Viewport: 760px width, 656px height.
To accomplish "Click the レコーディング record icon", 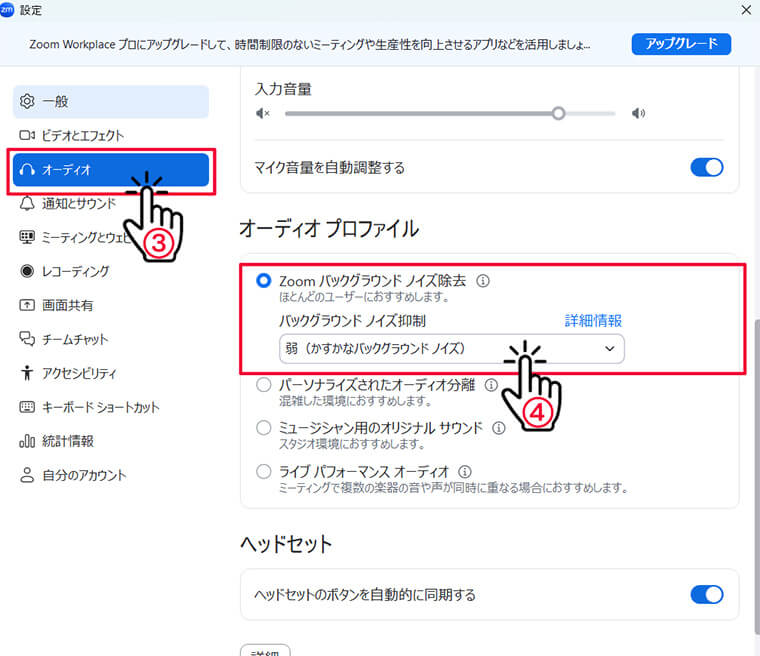I will click(28, 271).
